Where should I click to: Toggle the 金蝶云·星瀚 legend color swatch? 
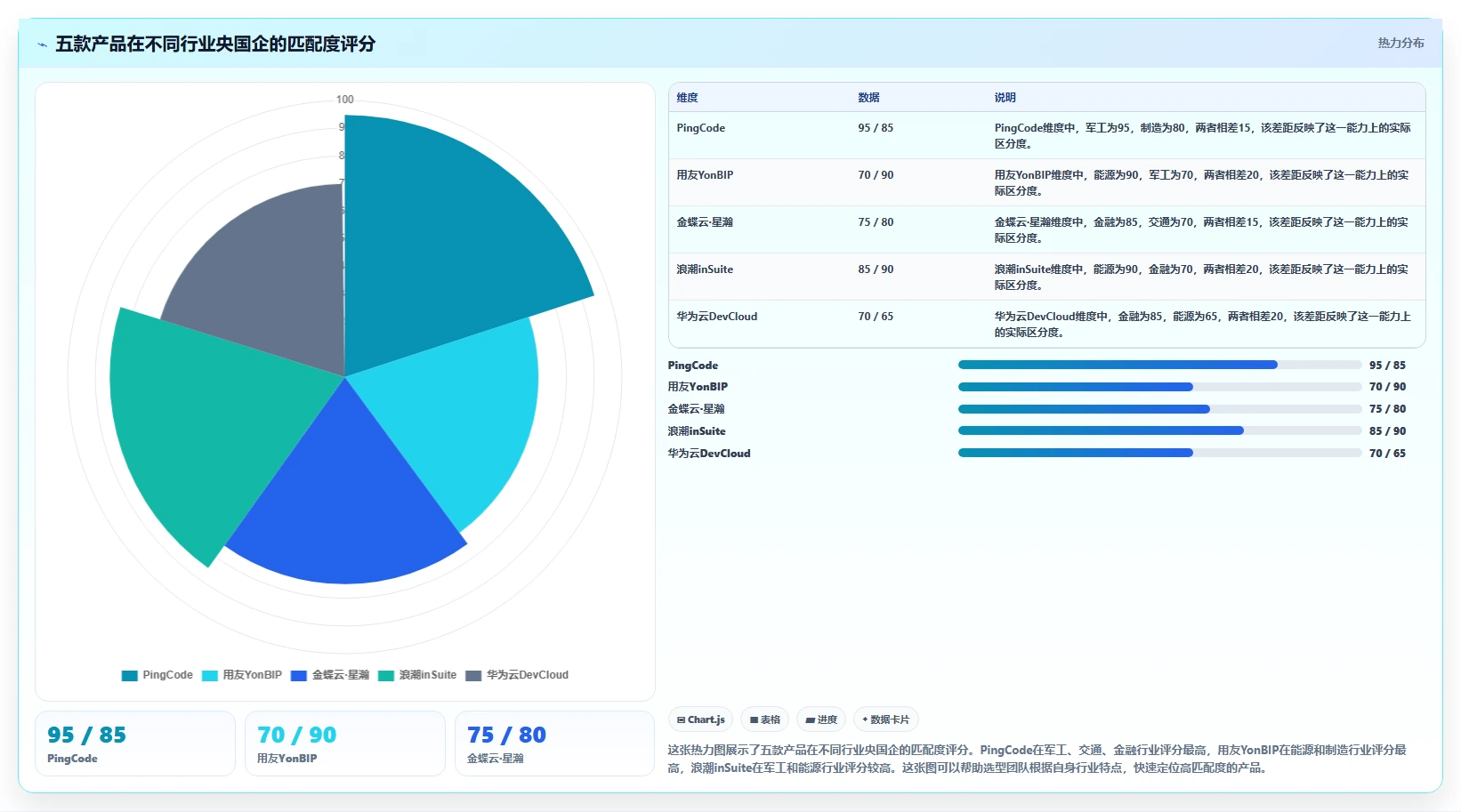pyautogui.click(x=299, y=676)
